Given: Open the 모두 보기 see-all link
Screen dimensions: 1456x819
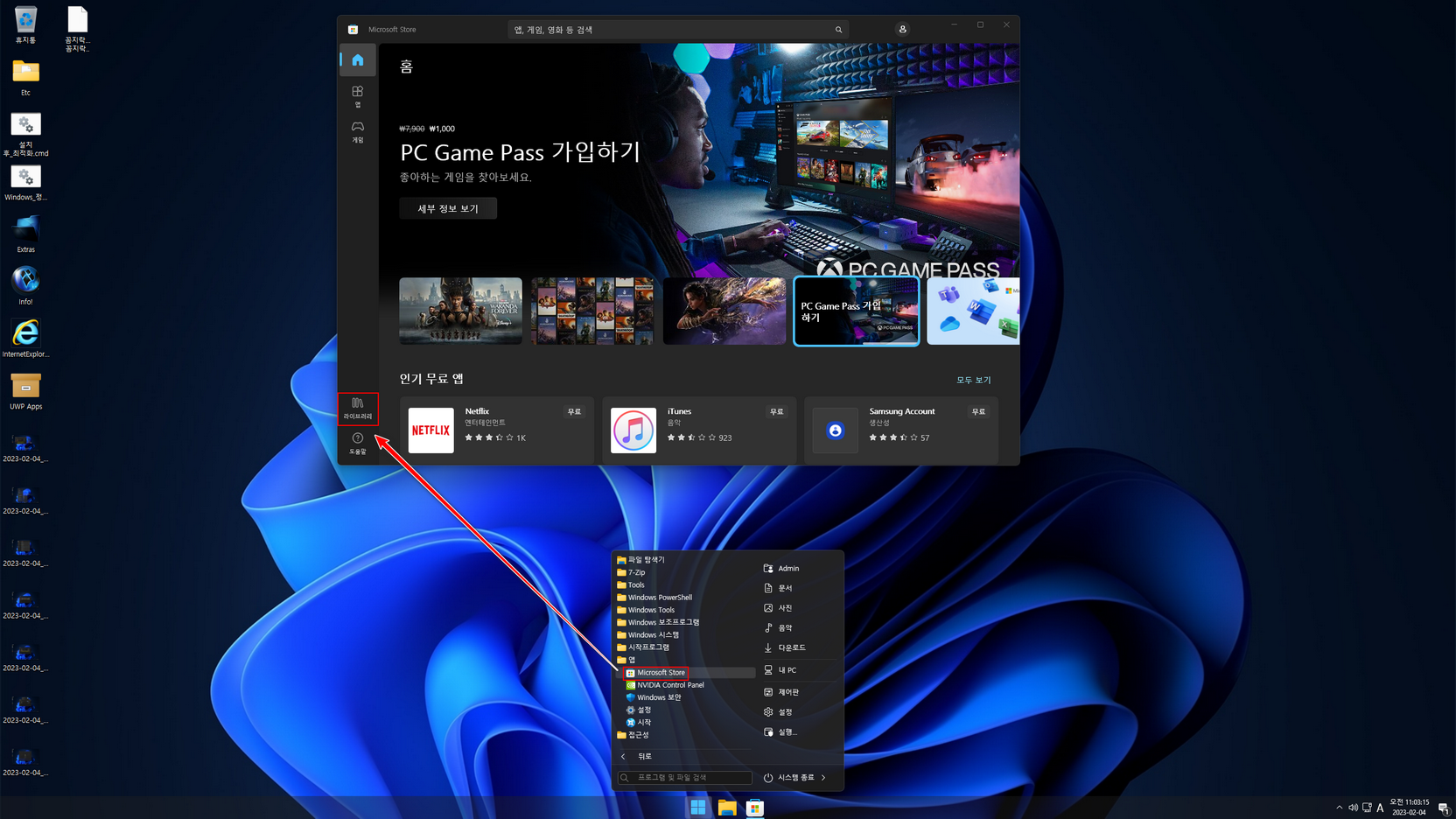Looking at the screenshot, I should coord(974,380).
